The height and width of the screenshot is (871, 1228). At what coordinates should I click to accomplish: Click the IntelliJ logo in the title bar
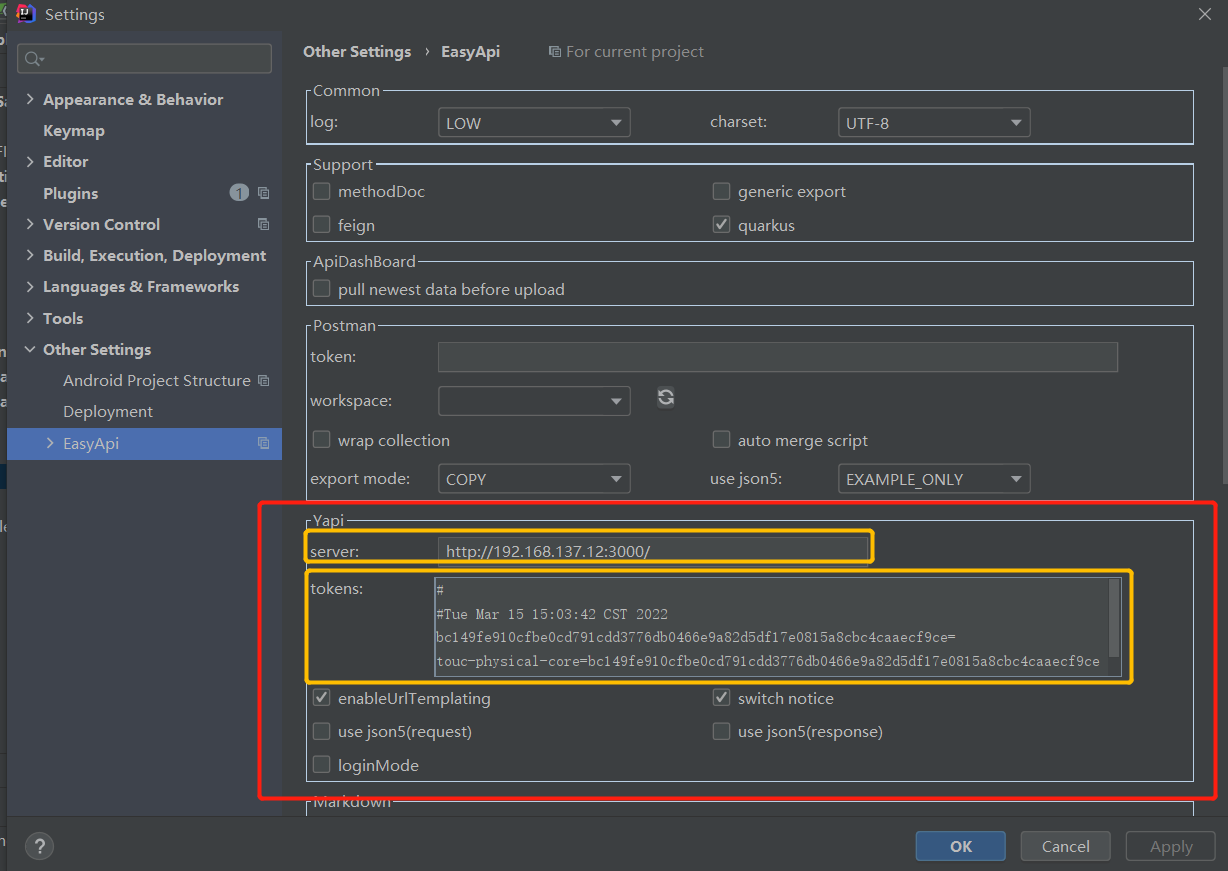(26, 14)
